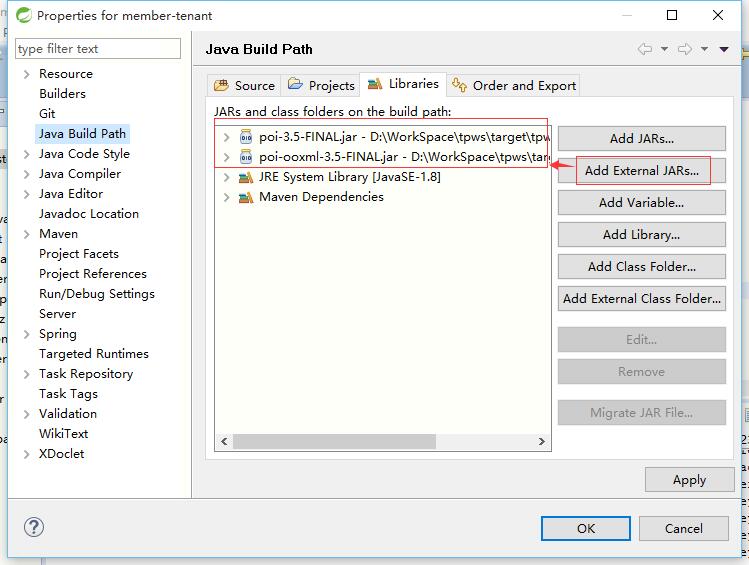Expand the XDoclet category
Viewport: 749px width, 565px height.
coord(27,454)
